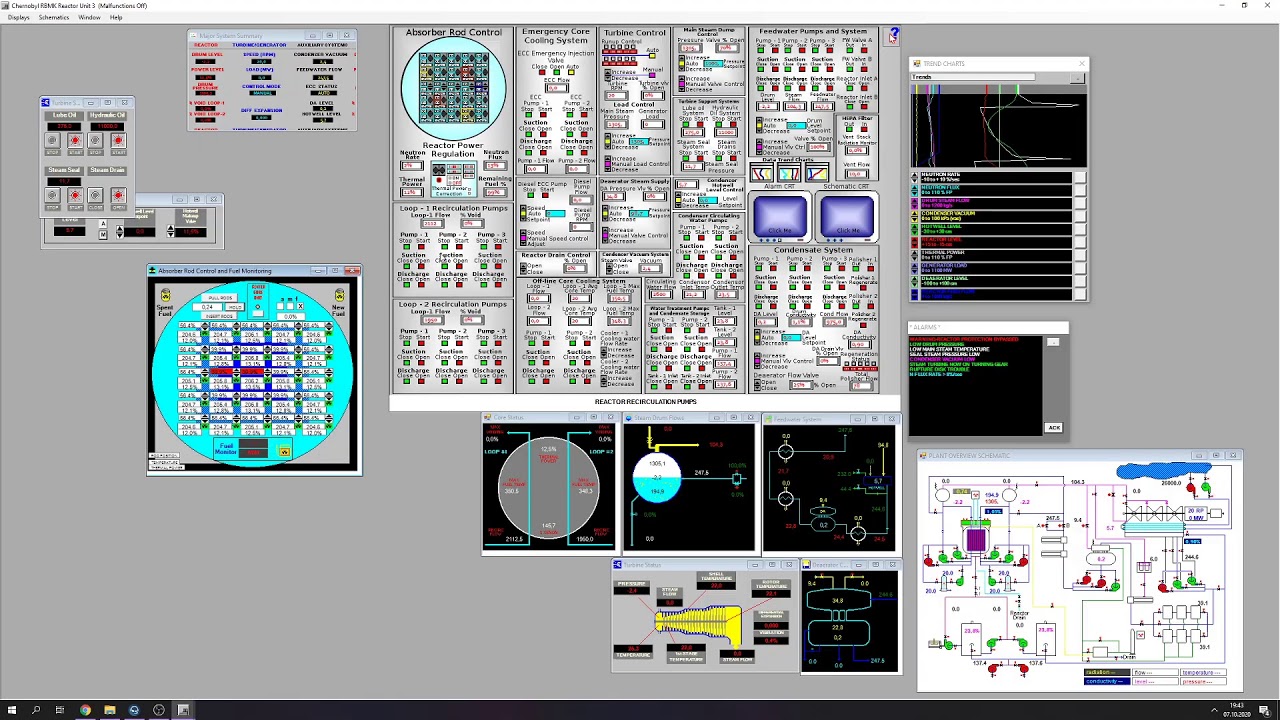
Task: Click the small button right of Trends dropdown
Action: point(1079,77)
